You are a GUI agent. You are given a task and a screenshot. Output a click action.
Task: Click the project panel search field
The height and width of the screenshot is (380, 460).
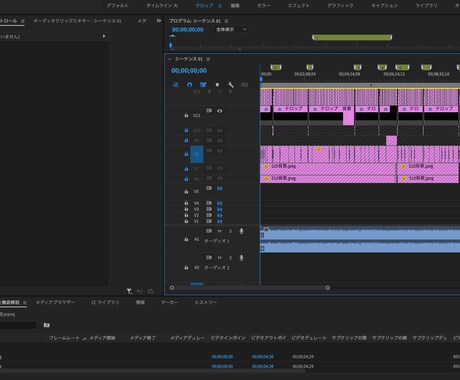coord(18,325)
